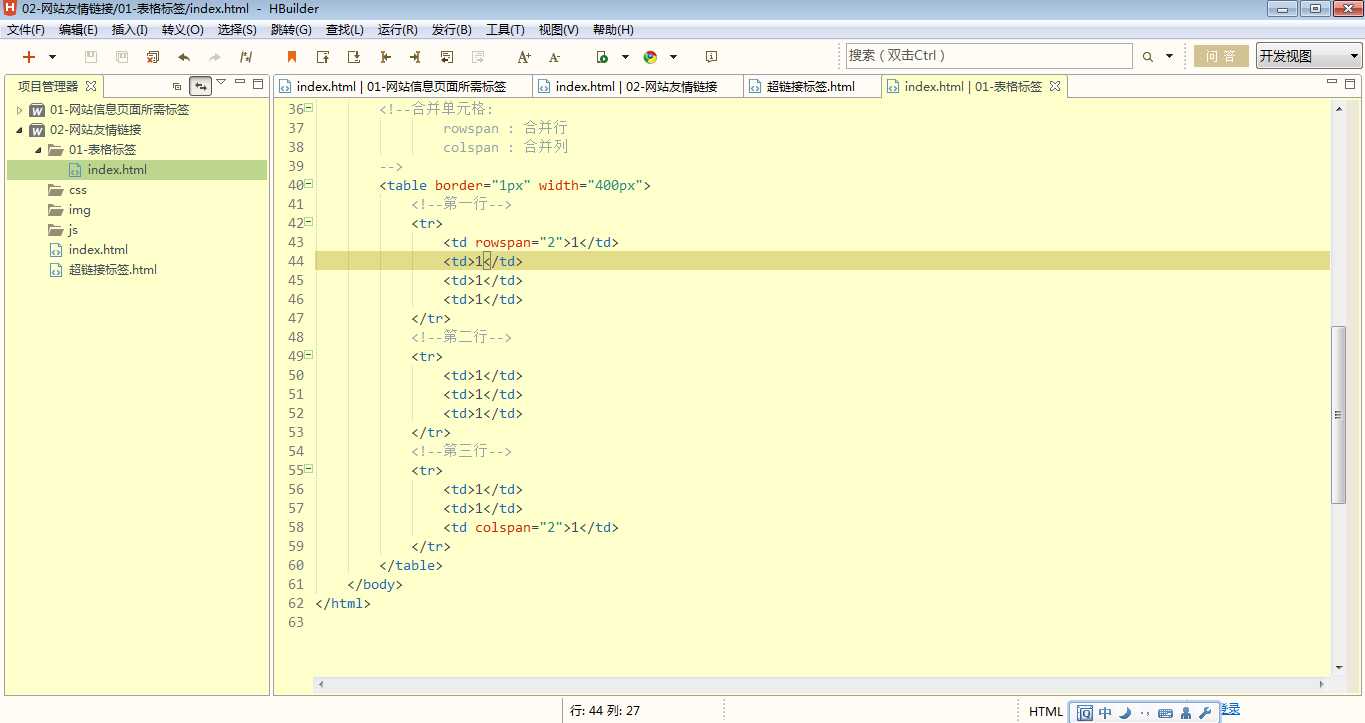Close the 项目管理器 panel tab
1365x723 pixels.
(x=91, y=86)
